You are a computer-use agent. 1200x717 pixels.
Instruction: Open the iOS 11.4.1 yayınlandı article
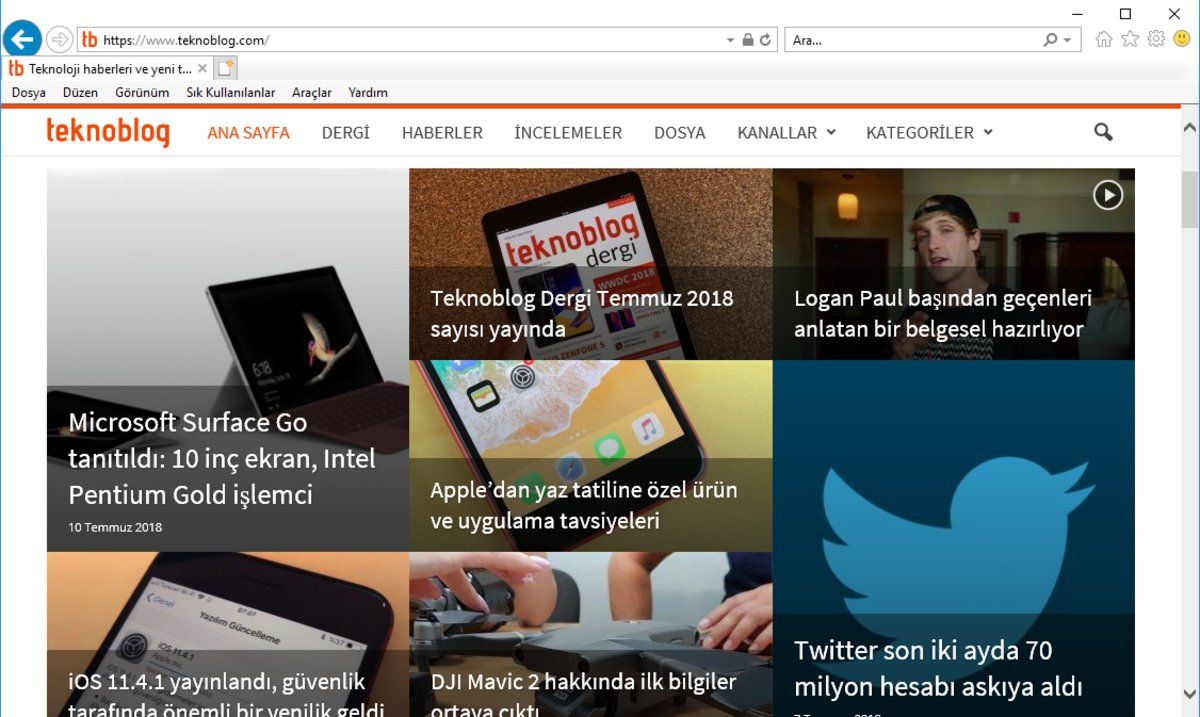click(226, 695)
